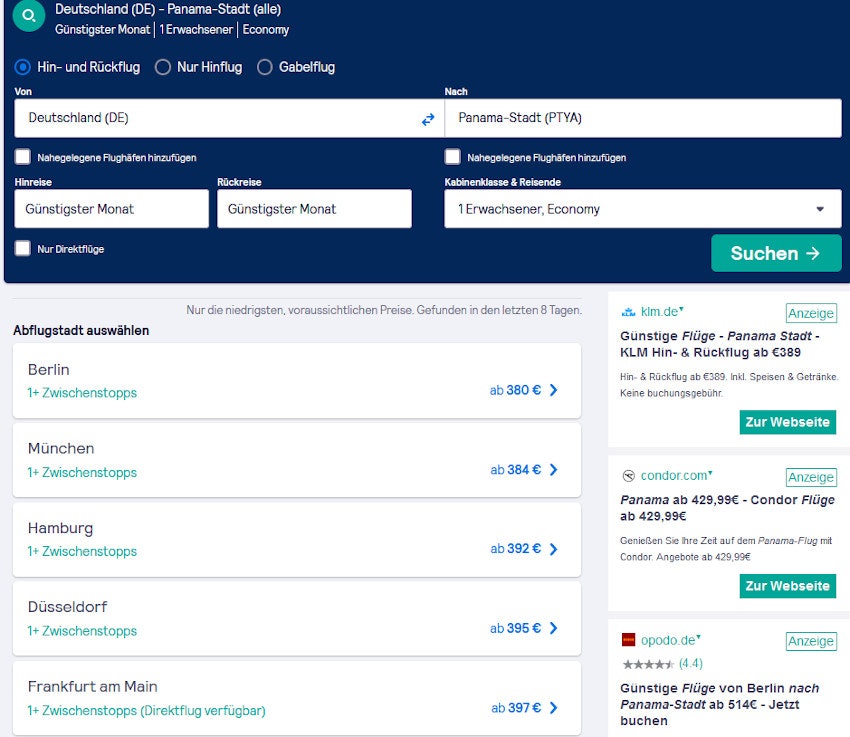Click the green "Suchen" button
The width and height of the screenshot is (850, 737).
pos(776,253)
